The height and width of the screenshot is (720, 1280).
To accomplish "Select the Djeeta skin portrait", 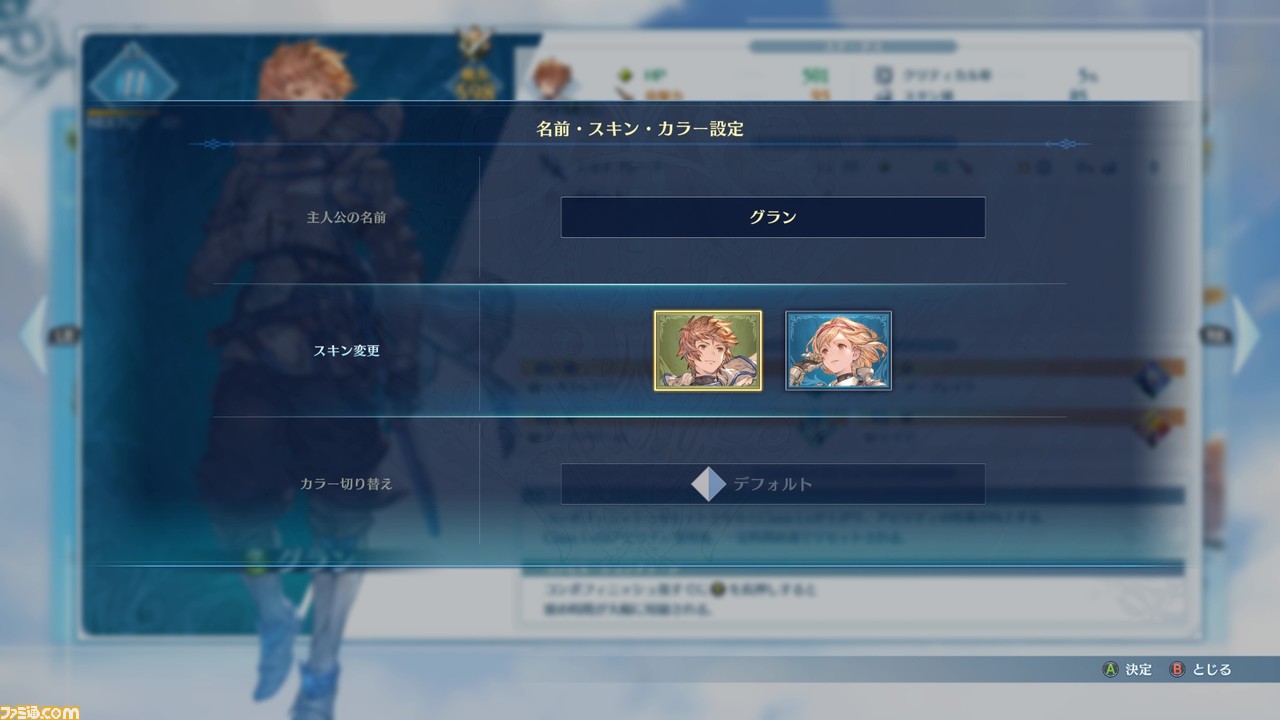I will (839, 350).
